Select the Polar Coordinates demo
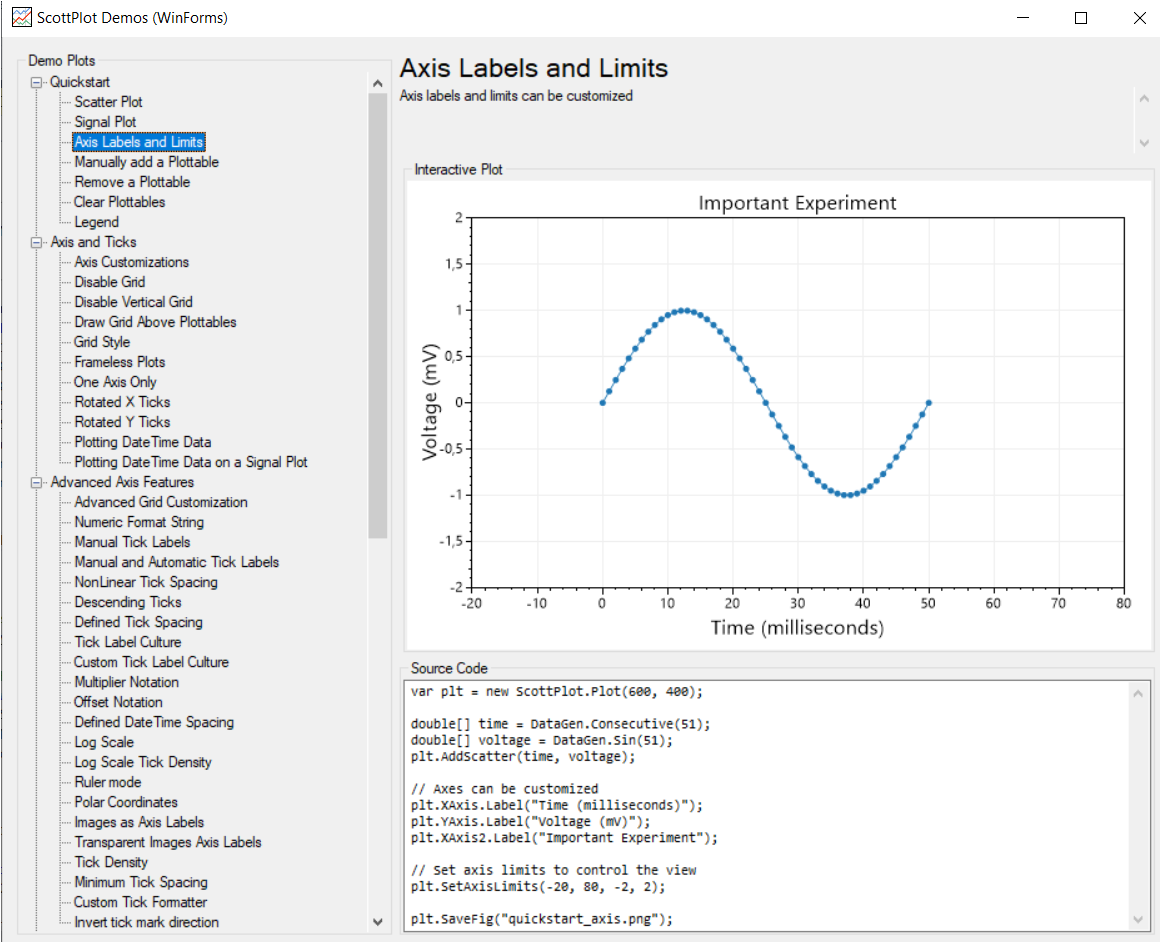The height and width of the screenshot is (943, 1161). click(124, 801)
